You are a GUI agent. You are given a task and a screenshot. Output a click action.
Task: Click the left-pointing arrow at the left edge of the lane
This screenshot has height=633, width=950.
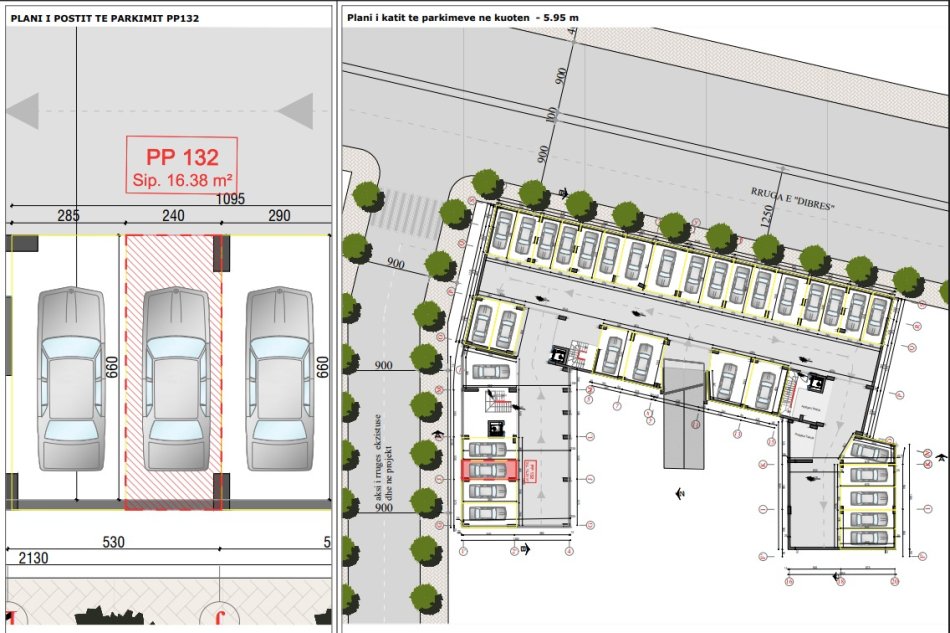point(22,110)
